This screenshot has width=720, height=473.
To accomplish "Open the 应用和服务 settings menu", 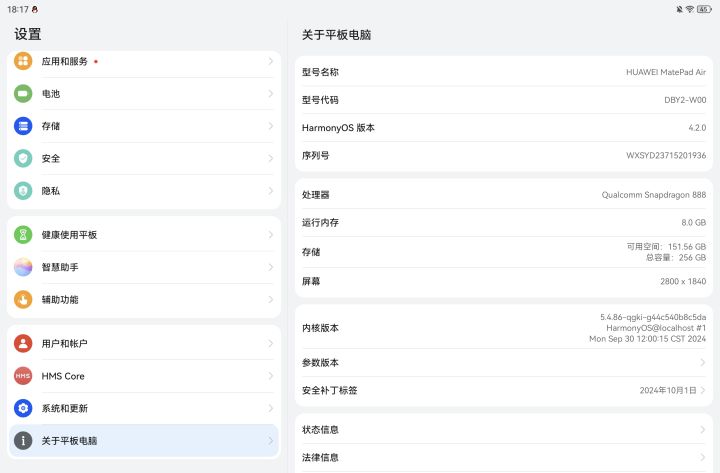I will [x=144, y=61].
